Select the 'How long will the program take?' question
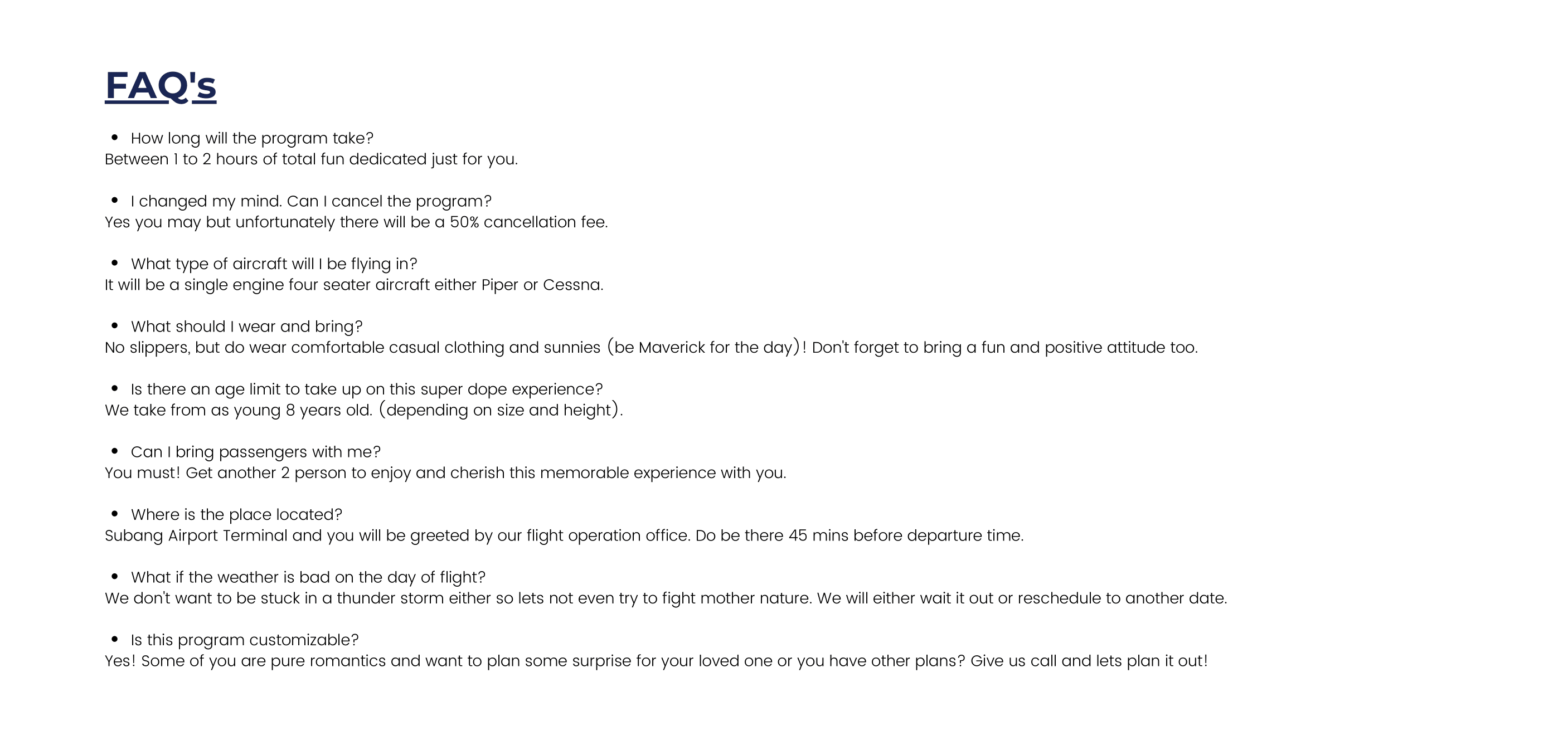Screen dimensions: 1568x755 (252, 138)
